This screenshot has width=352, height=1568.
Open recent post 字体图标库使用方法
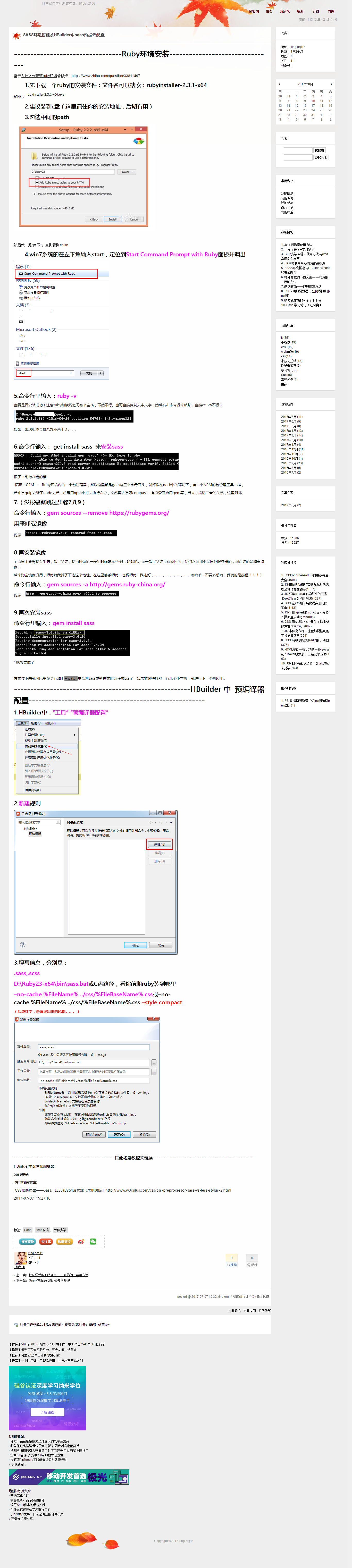[x=298, y=245]
